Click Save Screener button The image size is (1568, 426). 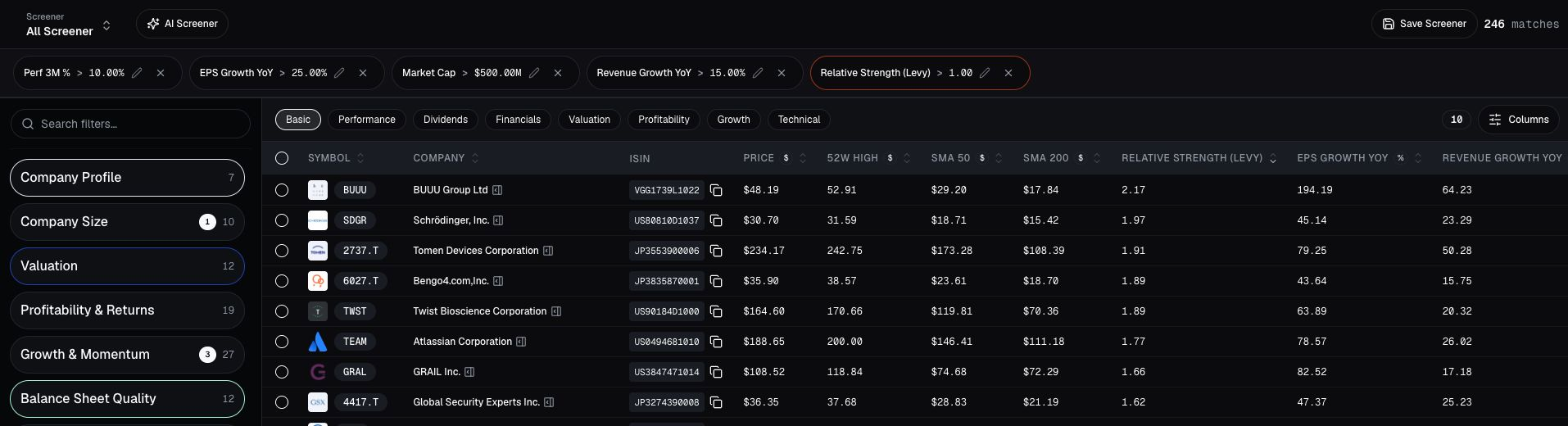point(1424,24)
